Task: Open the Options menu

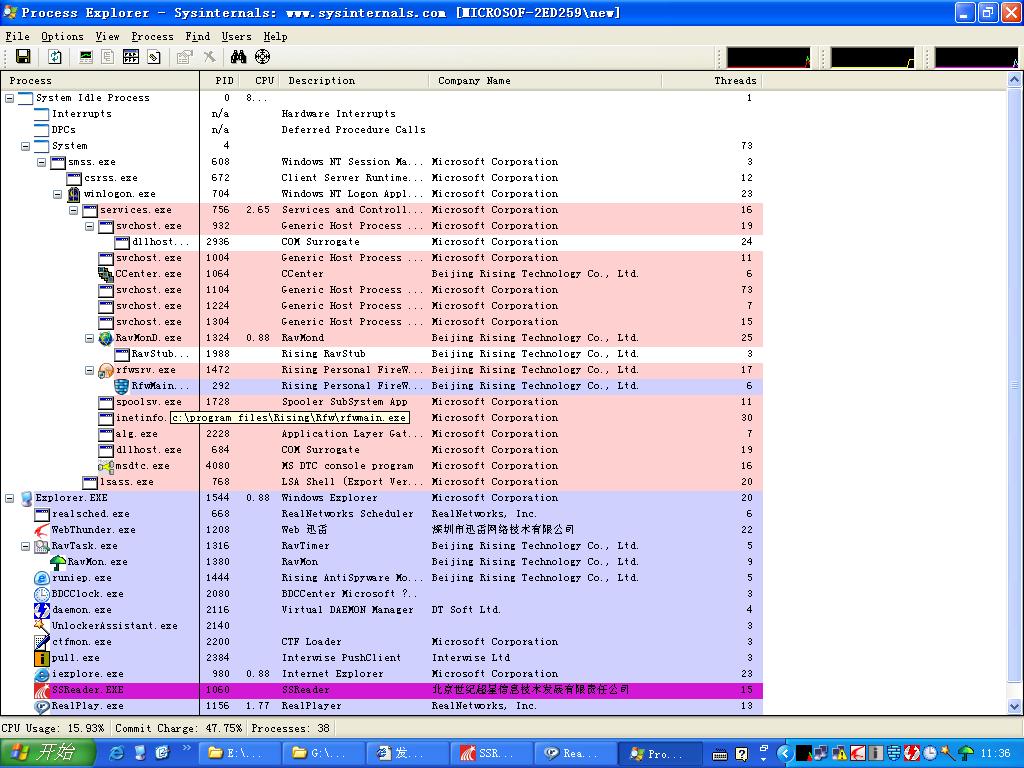Action: (x=62, y=36)
